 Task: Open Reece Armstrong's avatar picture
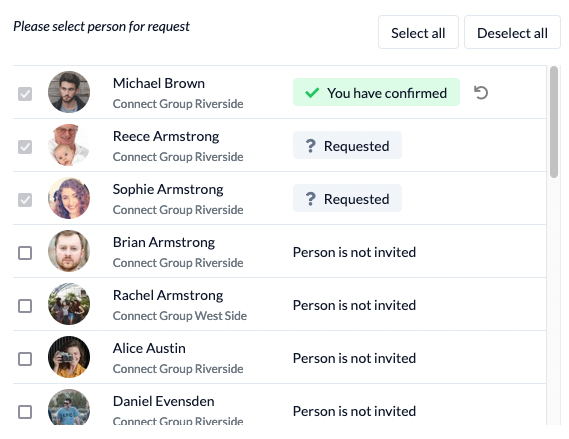[x=69, y=145]
